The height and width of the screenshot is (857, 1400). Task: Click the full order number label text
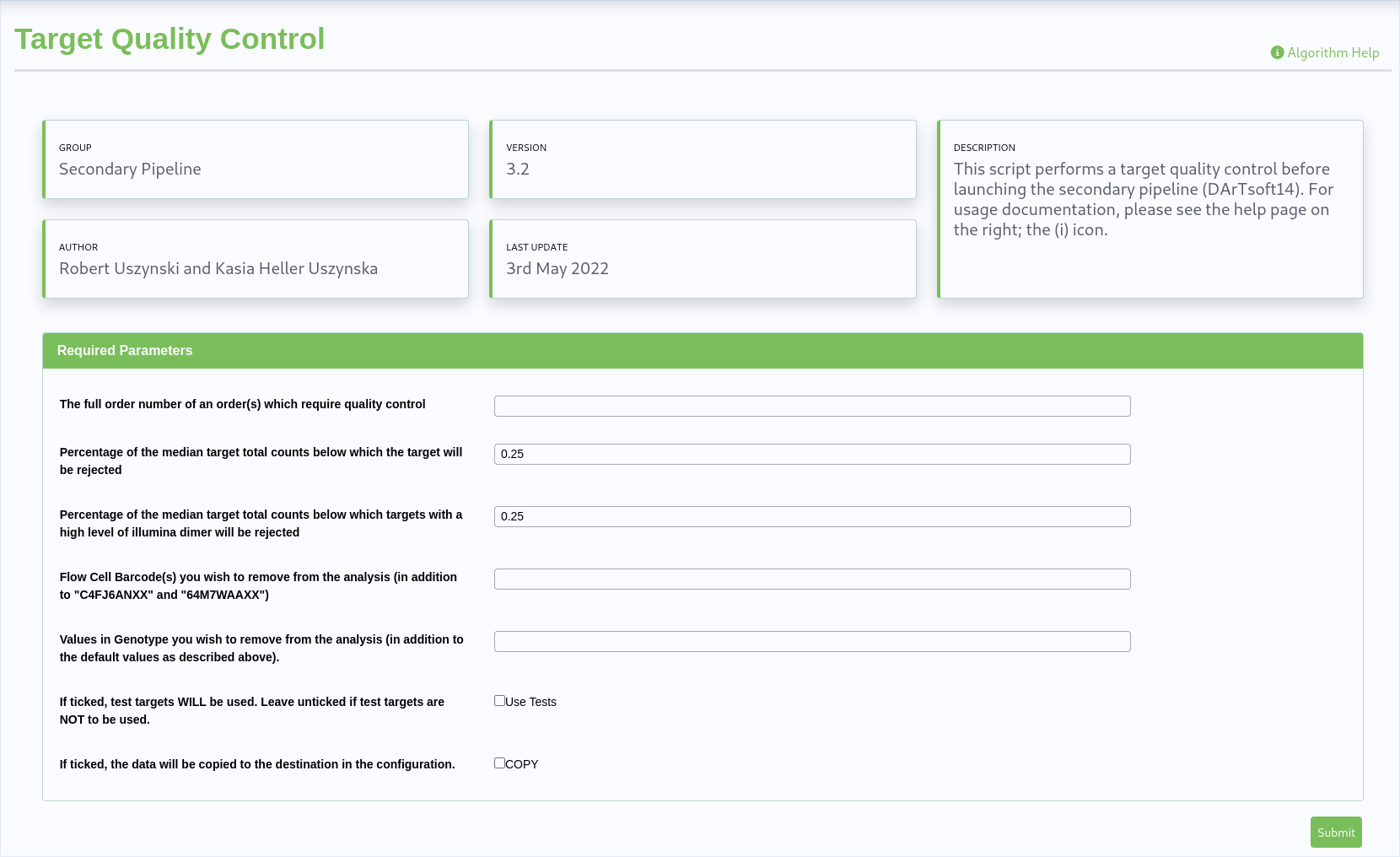click(x=242, y=404)
